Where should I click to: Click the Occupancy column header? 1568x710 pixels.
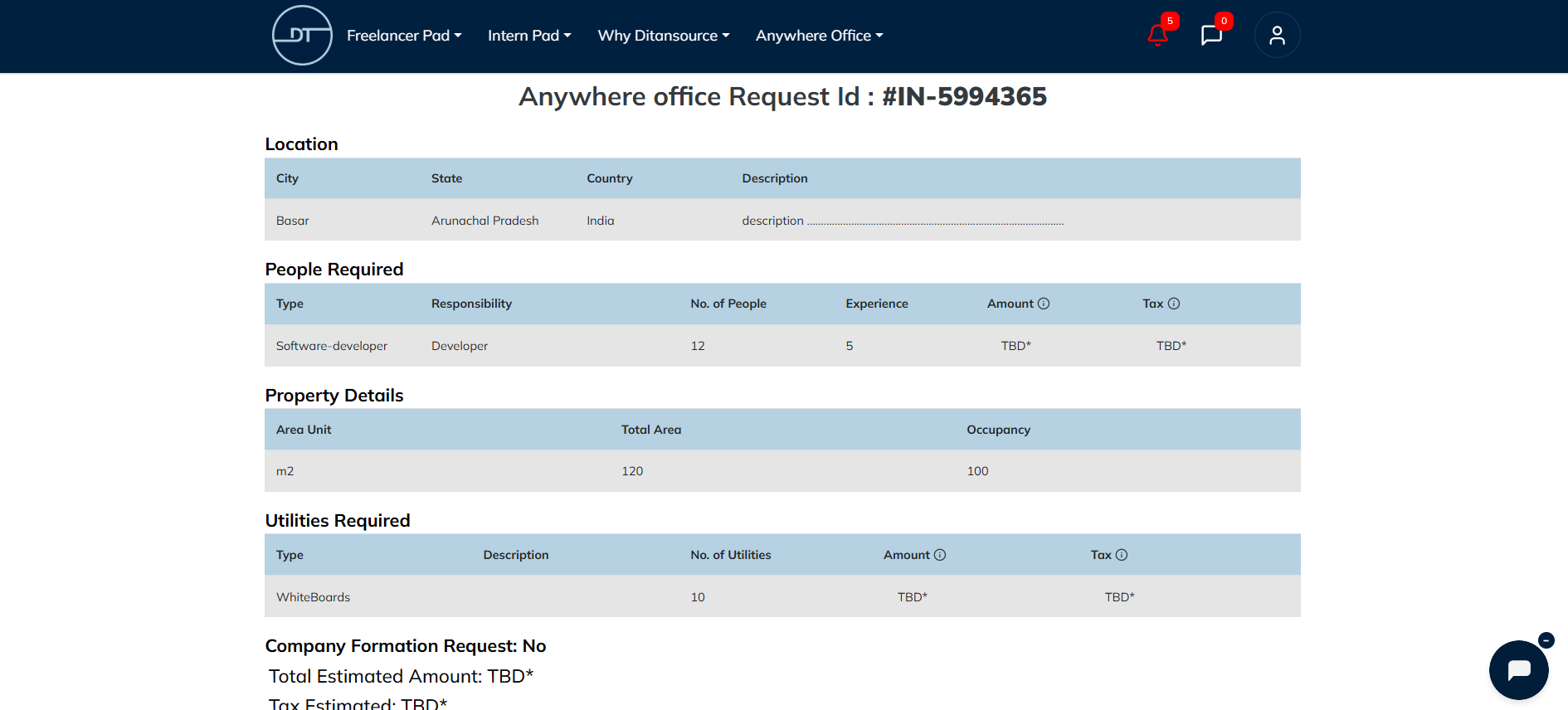click(x=999, y=430)
